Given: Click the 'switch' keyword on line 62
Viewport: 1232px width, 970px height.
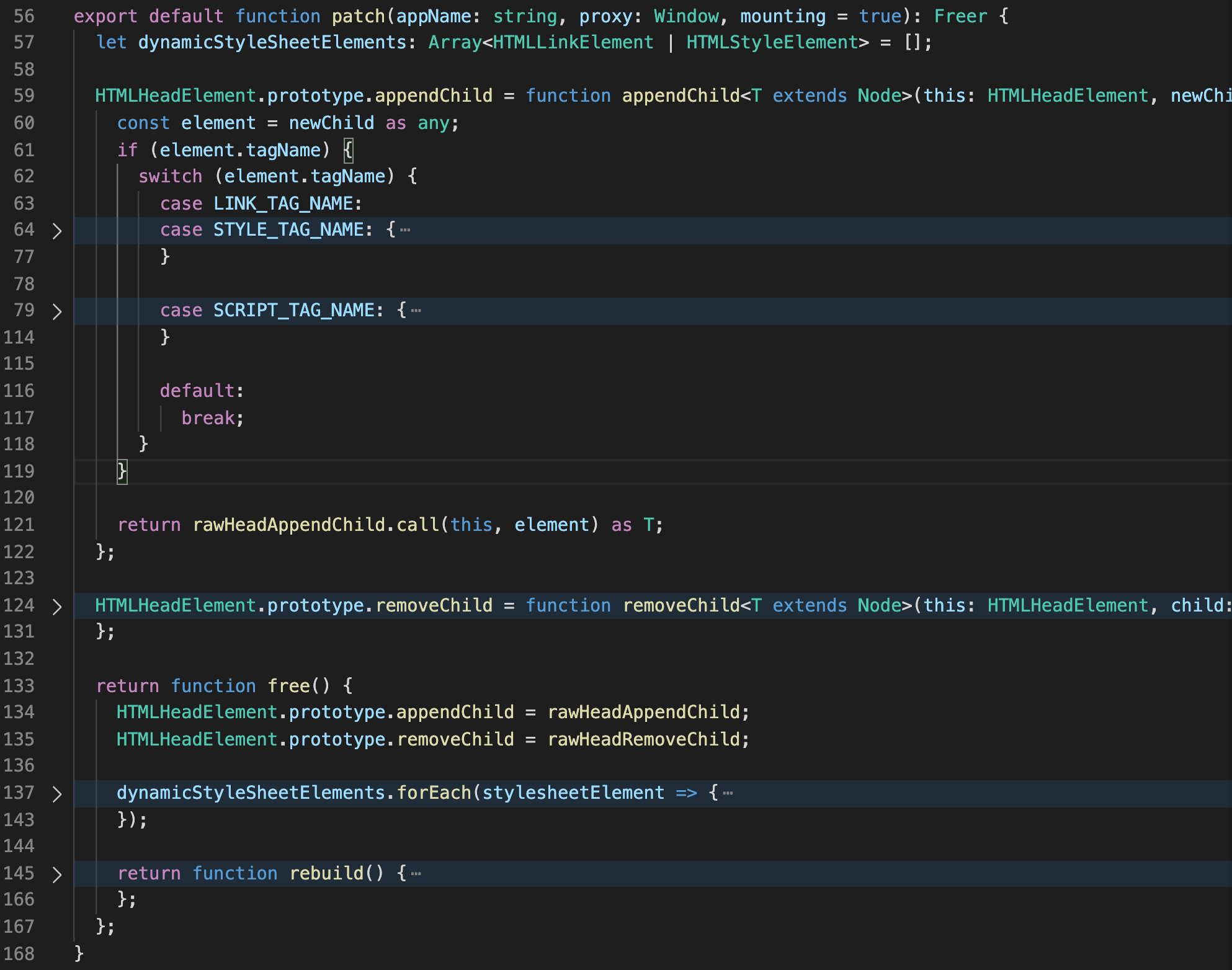Looking at the screenshot, I should click(170, 176).
